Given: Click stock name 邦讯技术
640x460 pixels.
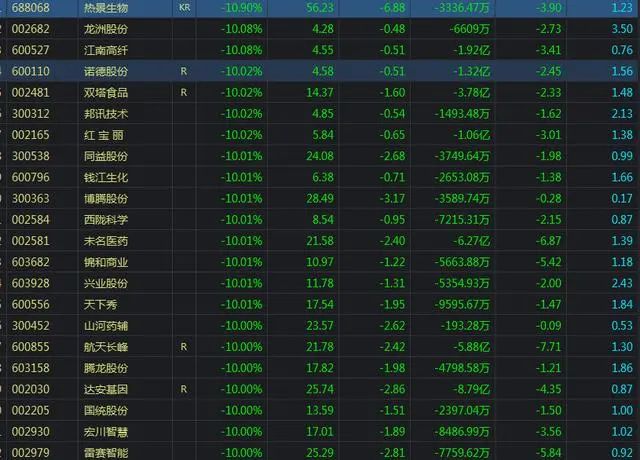Looking at the screenshot, I should 106,114.
